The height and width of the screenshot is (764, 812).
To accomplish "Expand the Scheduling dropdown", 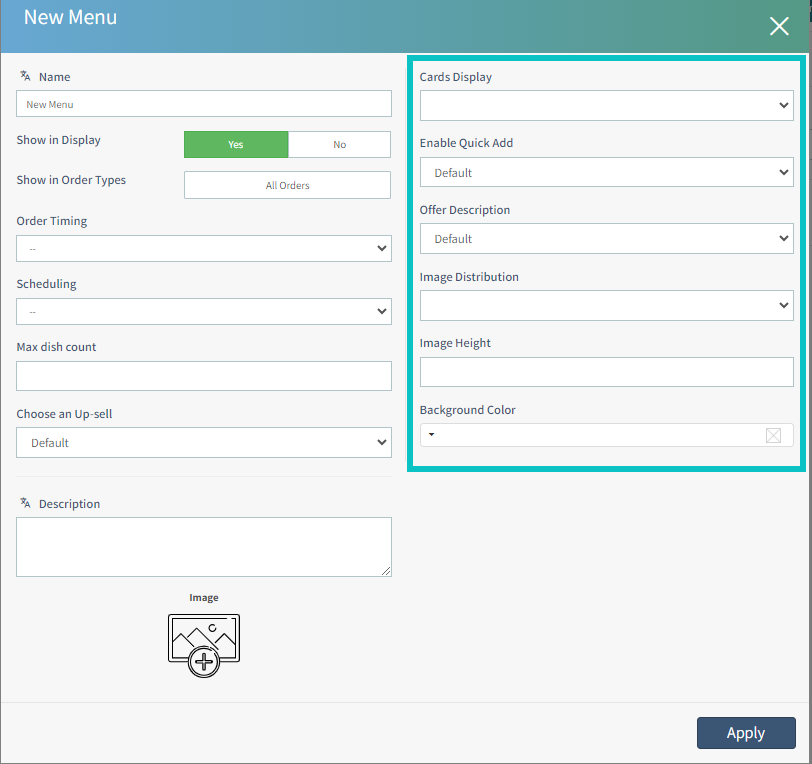I will click(204, 311).
